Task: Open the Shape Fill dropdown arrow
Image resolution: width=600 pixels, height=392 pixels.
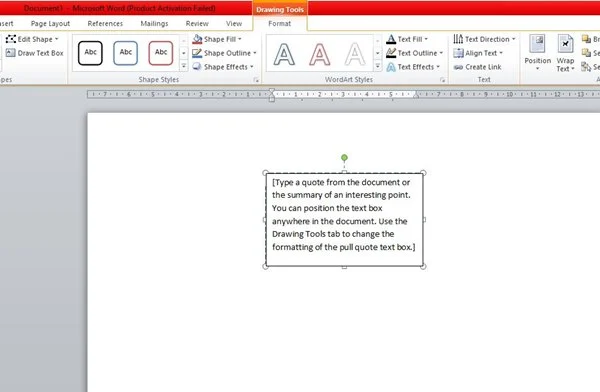Action: pyautogui.click(x=240, y=39)
